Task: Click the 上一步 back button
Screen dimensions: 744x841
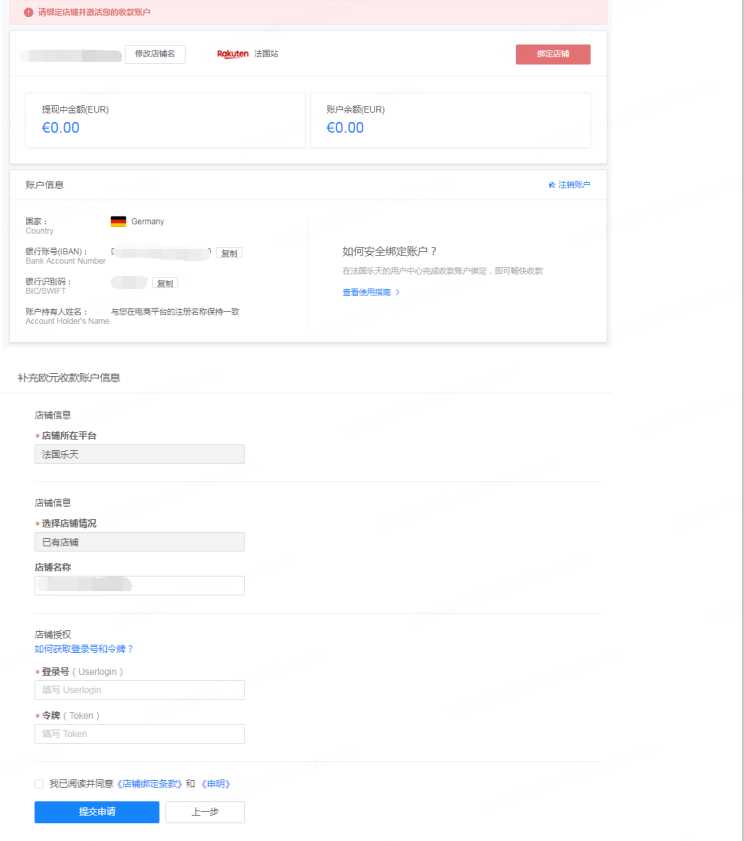Action: tap(205, 812)
